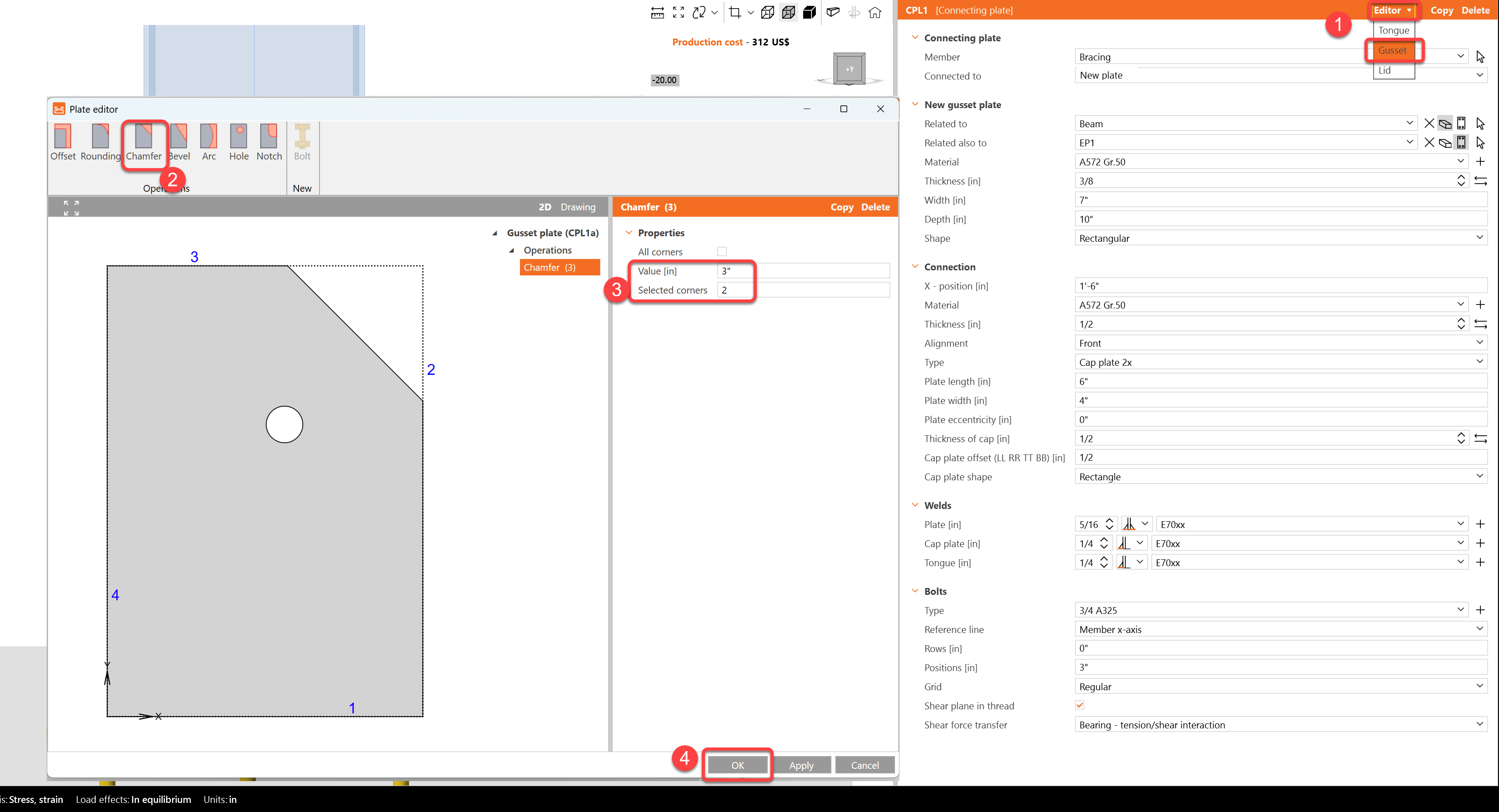
Task: Click swap arrows beside Thickness of cap
Action: click(1481, 438)
